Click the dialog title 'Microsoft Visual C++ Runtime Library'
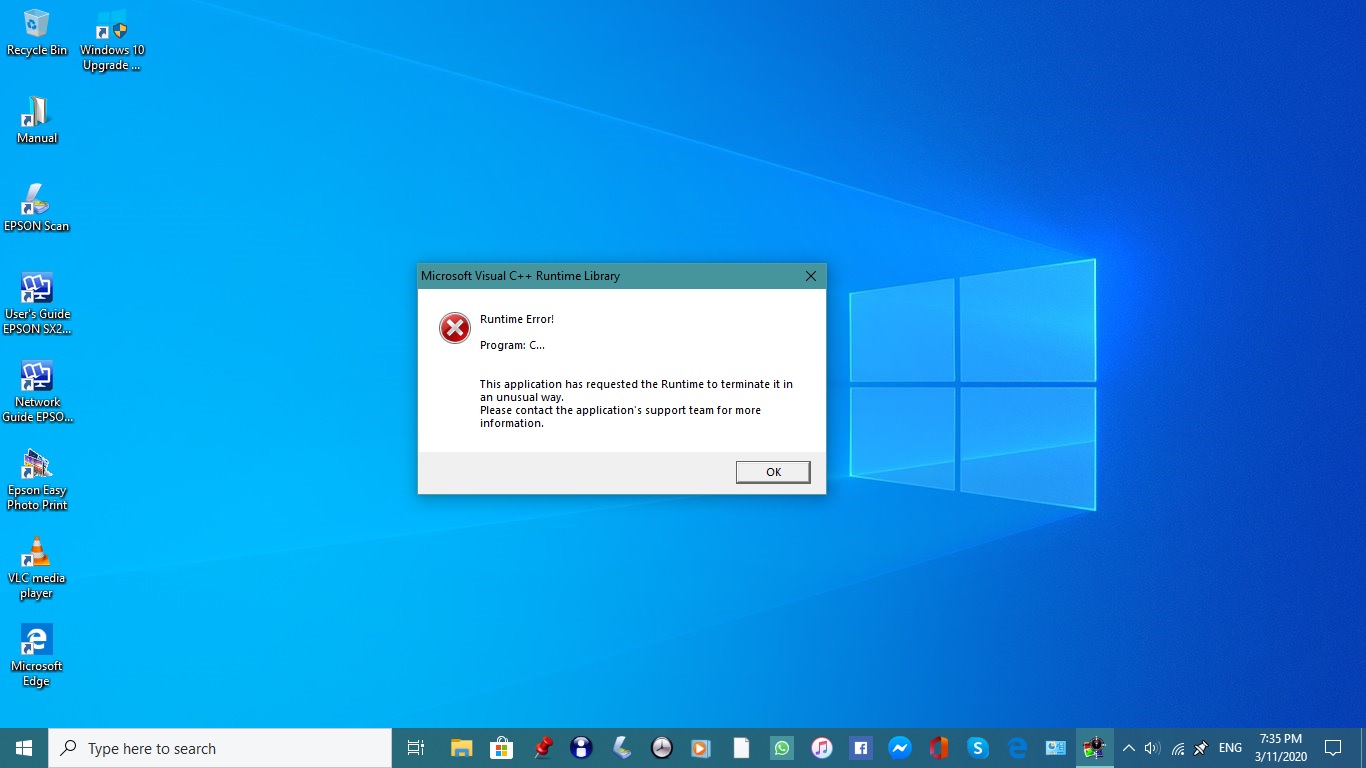The image size is (1366, 768). click(x=520, y=276)
